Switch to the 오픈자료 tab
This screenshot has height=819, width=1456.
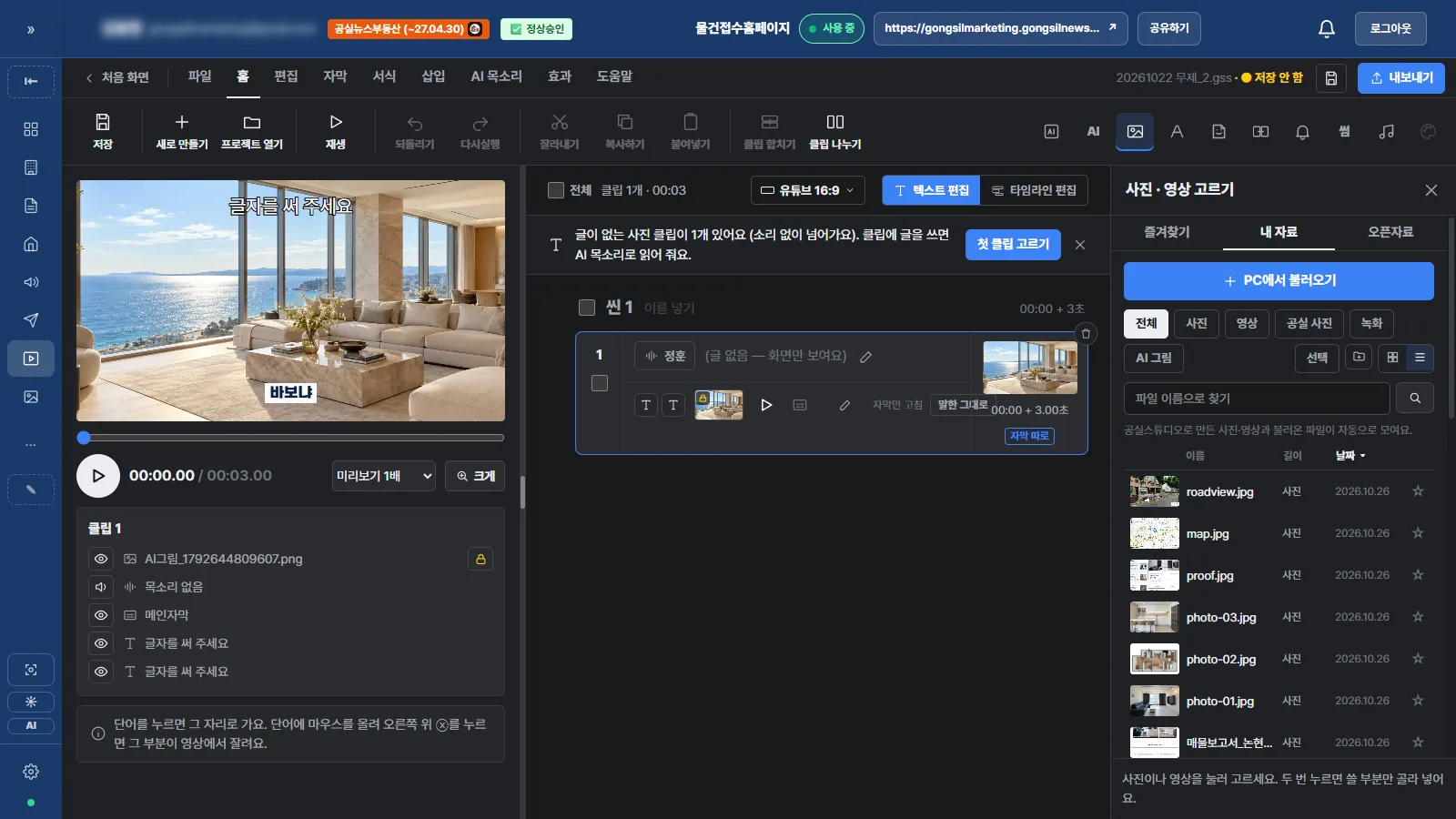[x=1390, y=232]
